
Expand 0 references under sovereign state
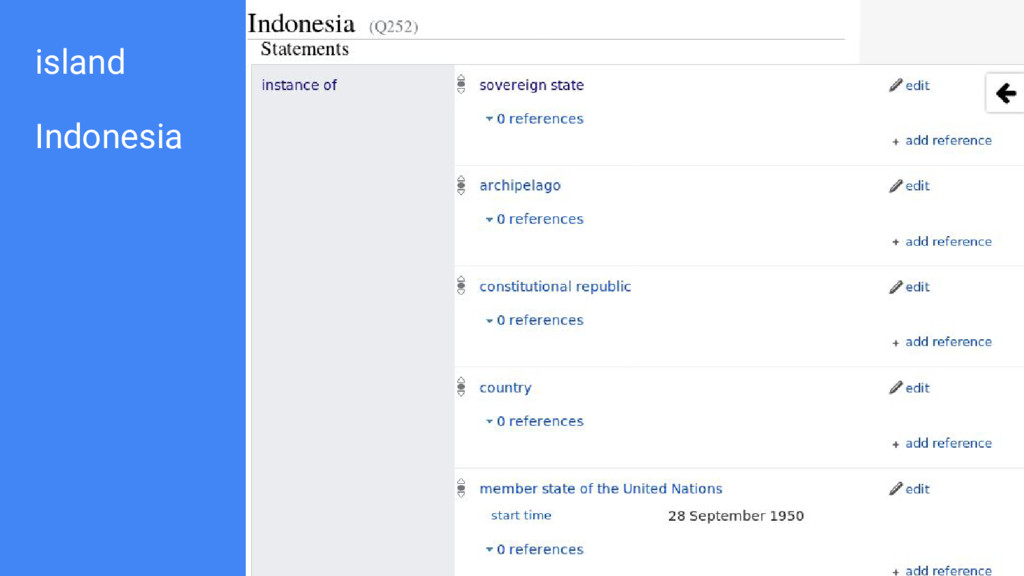(534, 119)
